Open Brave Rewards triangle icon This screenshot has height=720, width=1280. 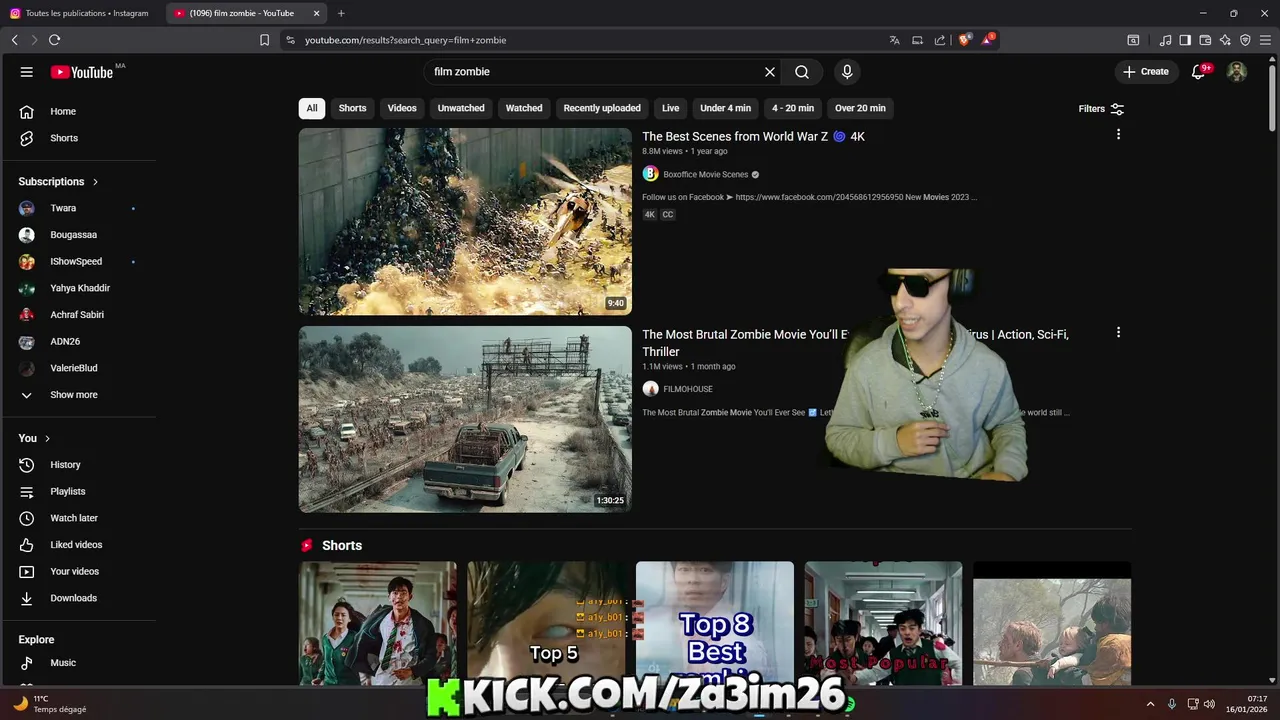click(x=988, y=40)
